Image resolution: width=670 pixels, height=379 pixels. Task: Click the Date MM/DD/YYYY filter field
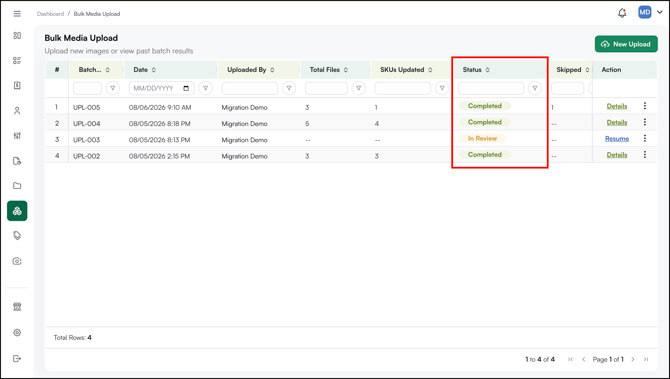click(x=161, y=88)
